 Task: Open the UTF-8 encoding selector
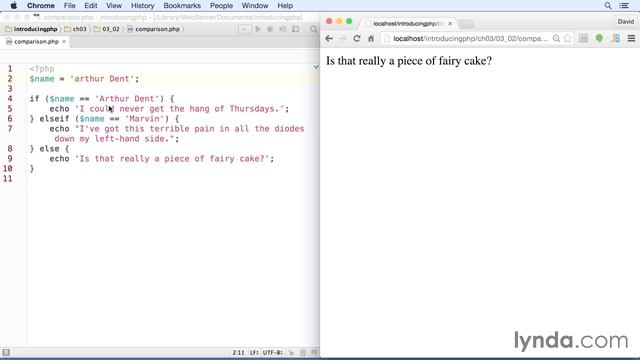(273, 352)
